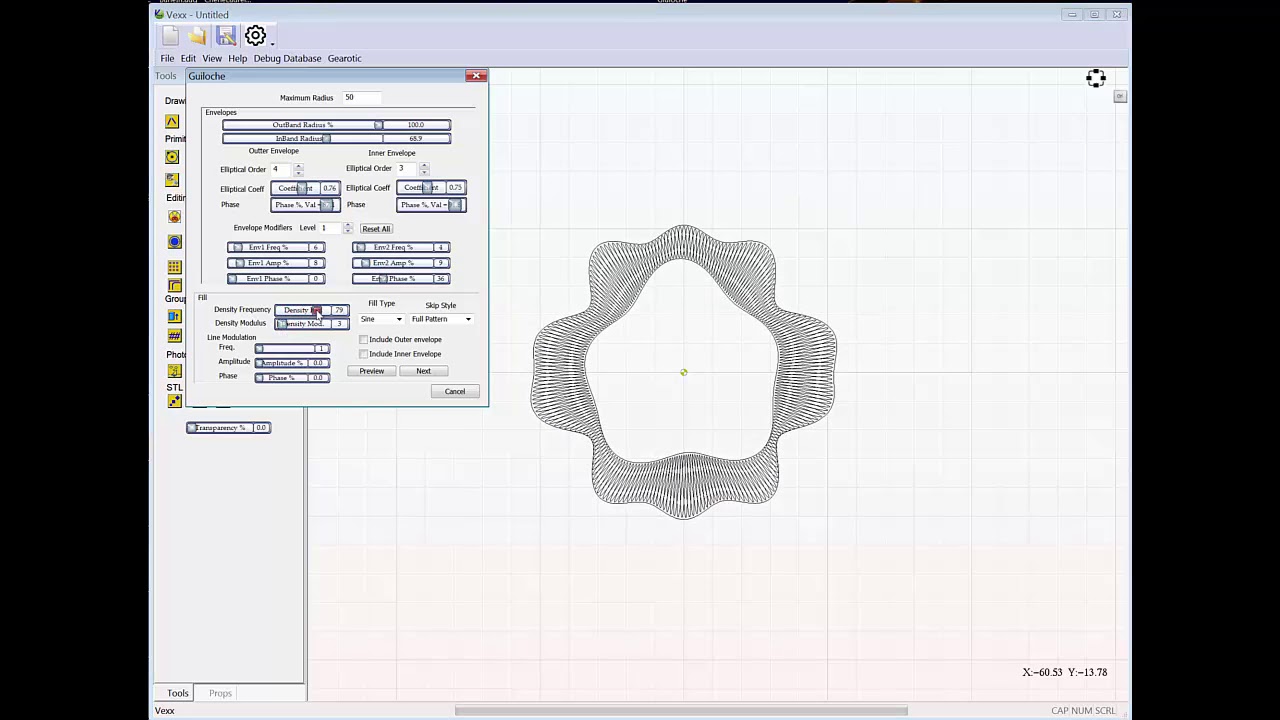This screenshot has height=720, width=1280.
Task: Click the Next button
Action: click(x=423, y=371)
